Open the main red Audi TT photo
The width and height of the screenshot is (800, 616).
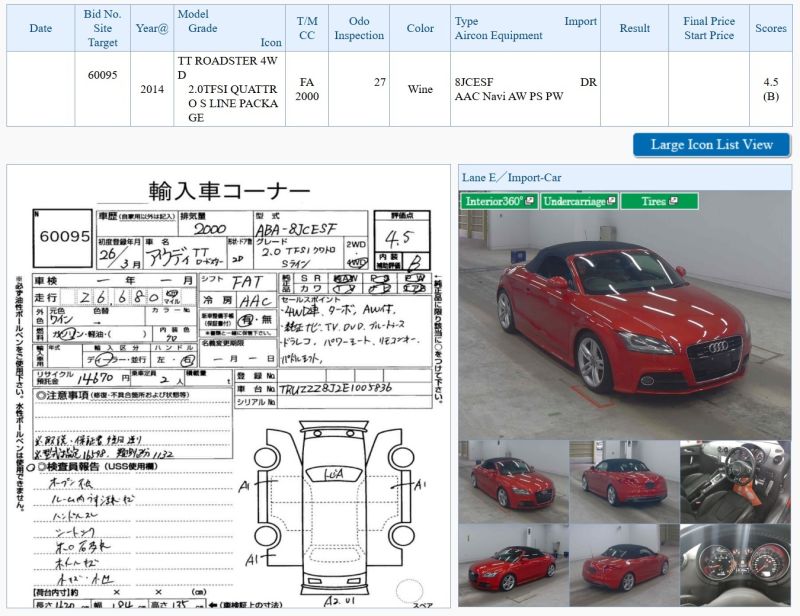point(625,315)
